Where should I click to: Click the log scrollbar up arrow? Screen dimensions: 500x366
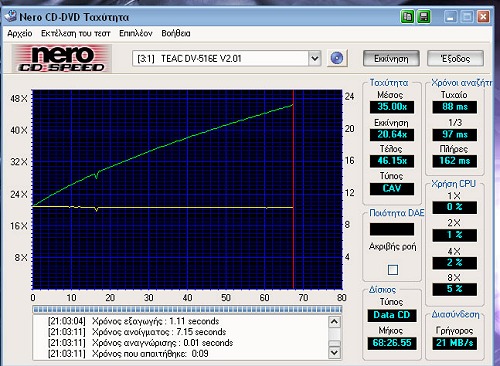(334, 322)
